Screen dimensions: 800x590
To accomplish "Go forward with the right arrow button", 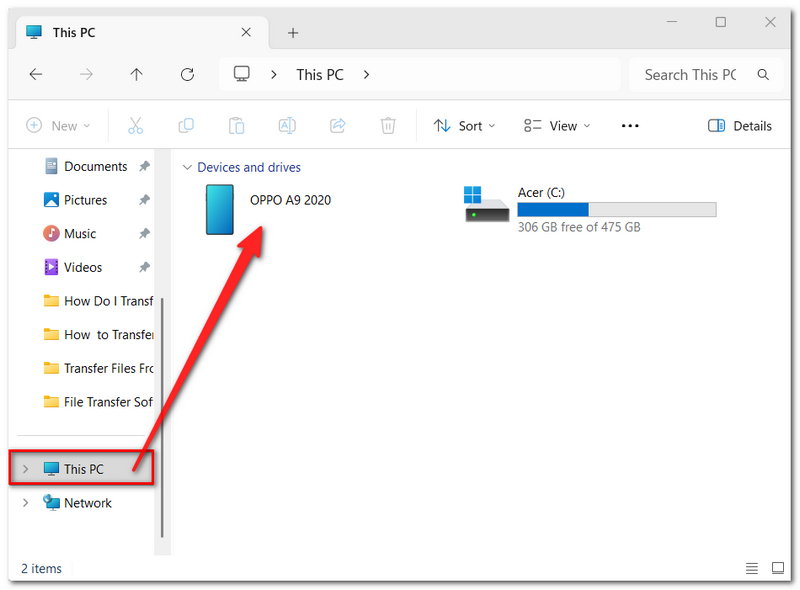I will click(x=86, y=75).
